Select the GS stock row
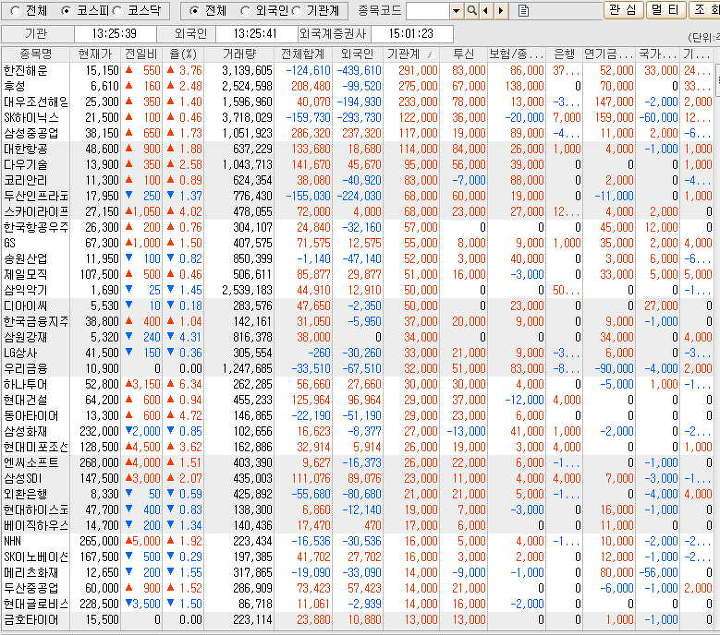720x635 pixels. [x=358, y=243]
